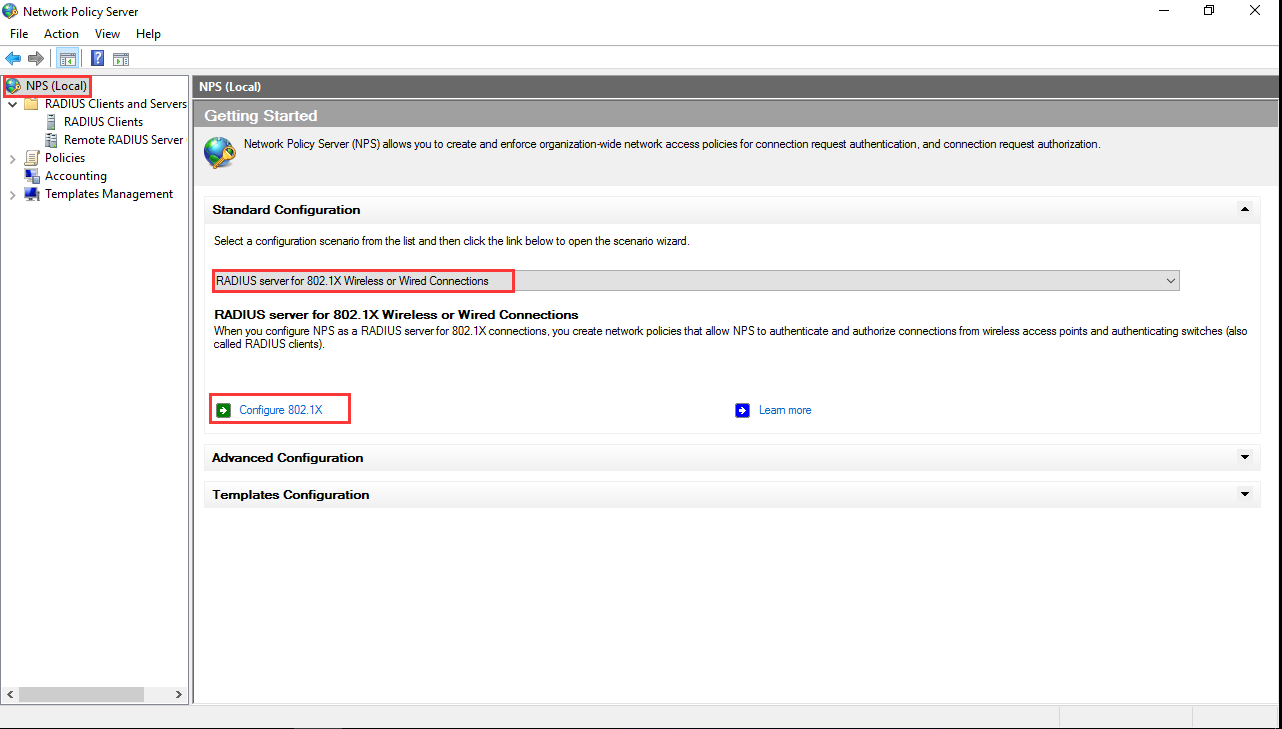Expand the Advanced Configuration section
Viewport: 1282px width, 729px height.
pos(1244,457)
